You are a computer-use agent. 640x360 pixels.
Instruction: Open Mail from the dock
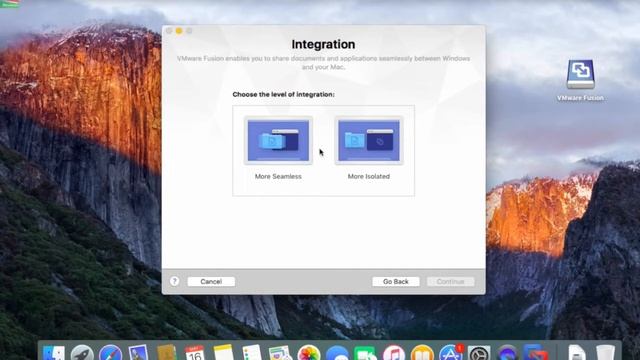[138, 353]
